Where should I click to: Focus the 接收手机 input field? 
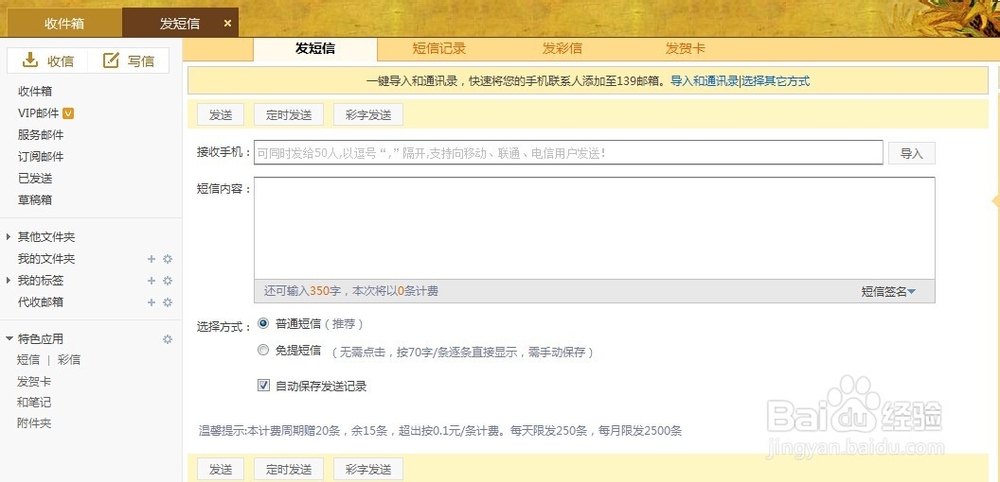click(568, 153)
